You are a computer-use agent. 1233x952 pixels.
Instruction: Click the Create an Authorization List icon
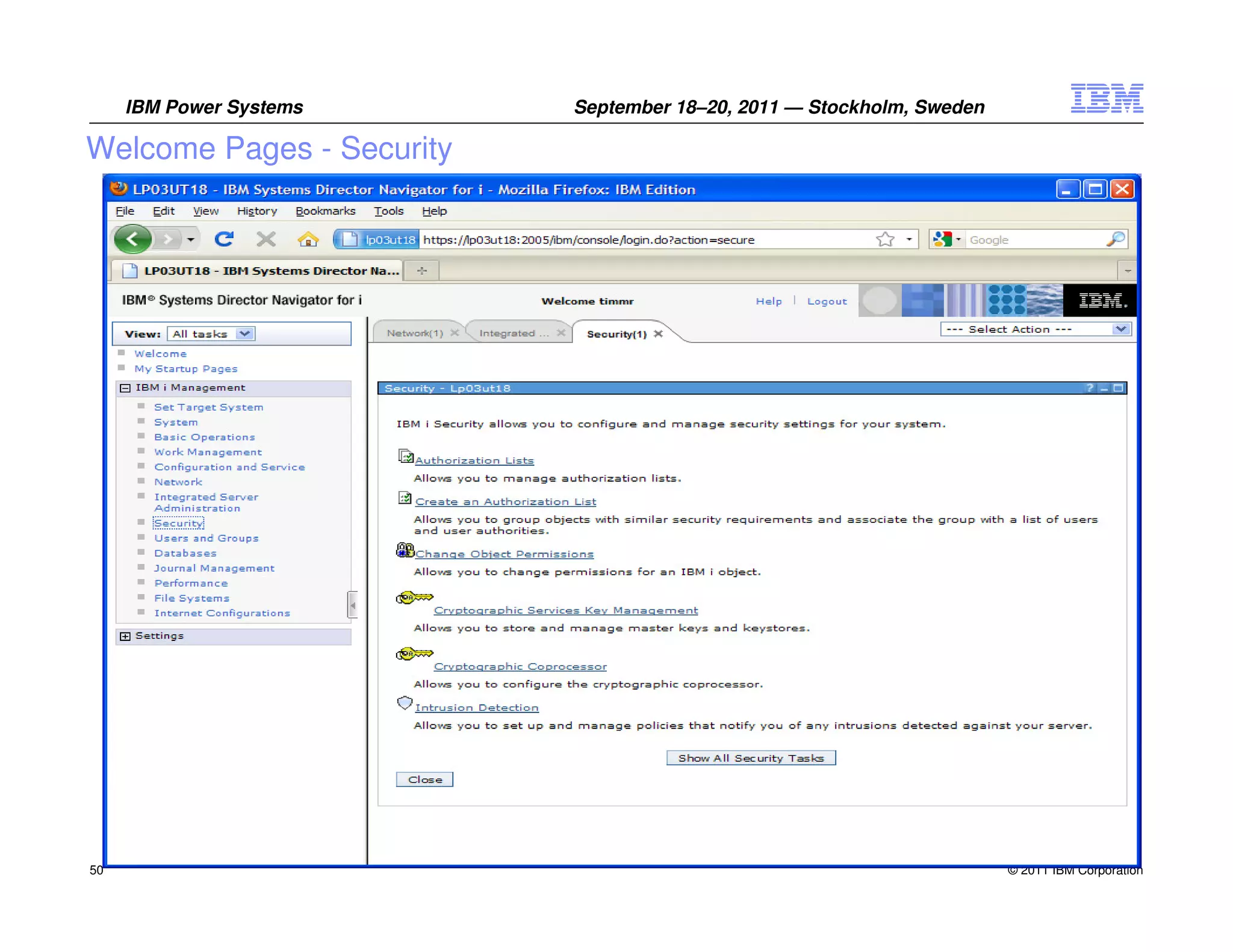click(x=405, y=498)
